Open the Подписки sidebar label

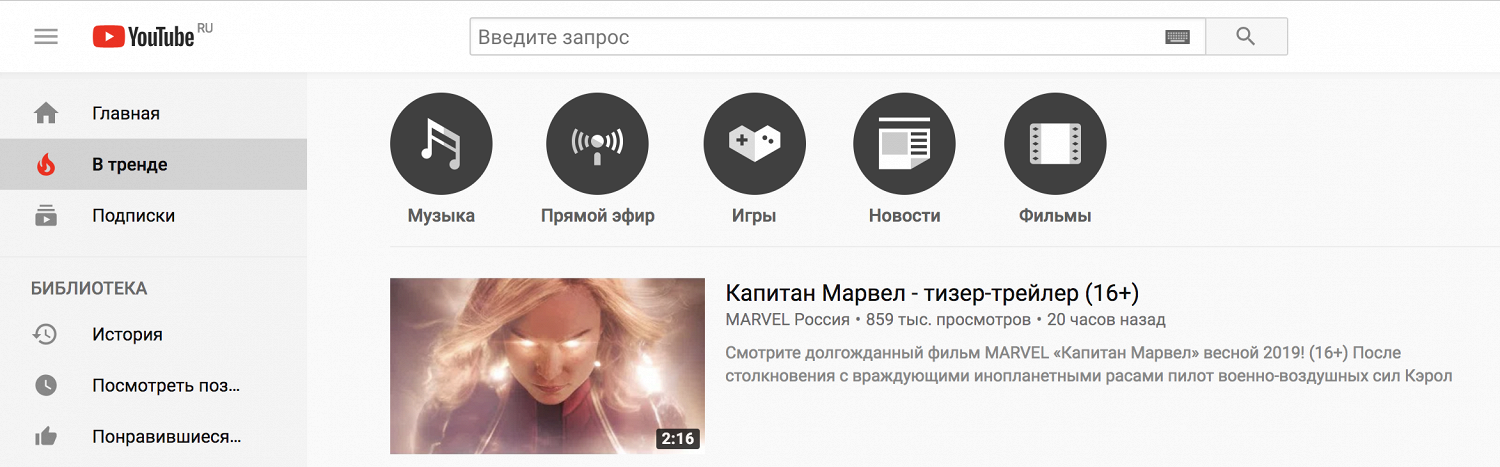133,215
